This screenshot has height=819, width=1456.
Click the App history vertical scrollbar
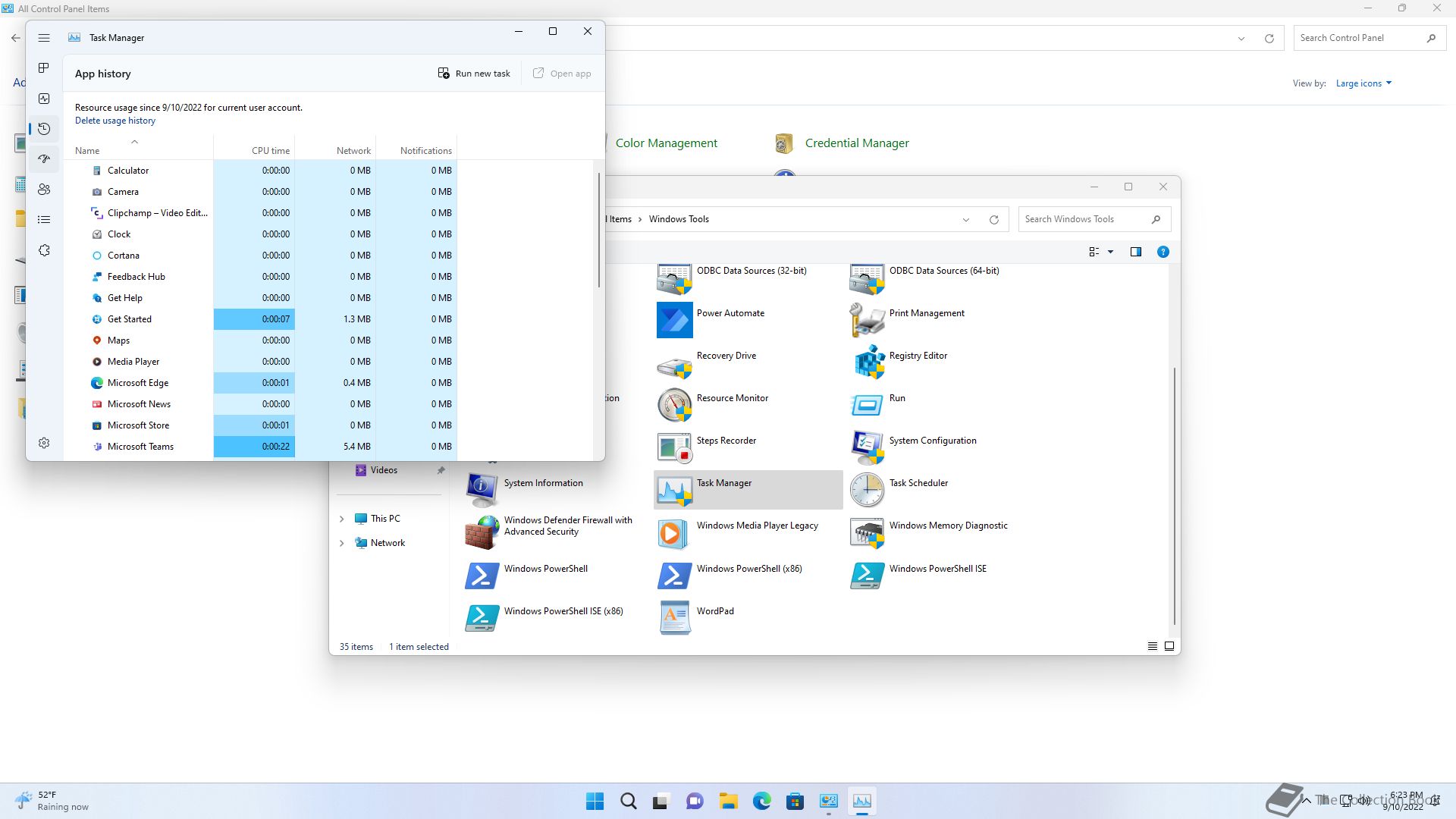coord(599,231)
